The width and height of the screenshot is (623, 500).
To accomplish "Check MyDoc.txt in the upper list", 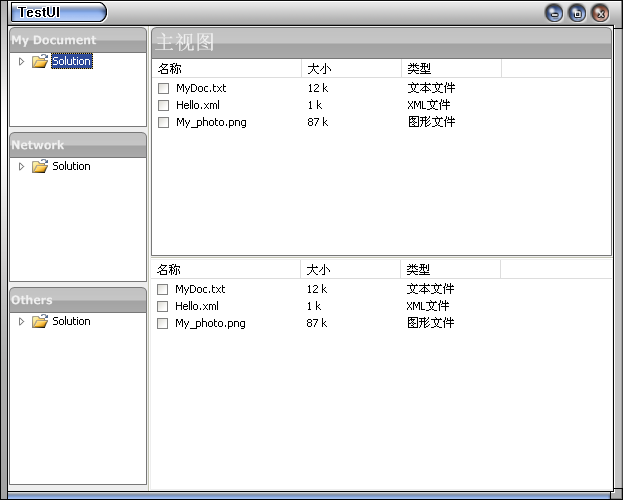I will click(163, 88).
